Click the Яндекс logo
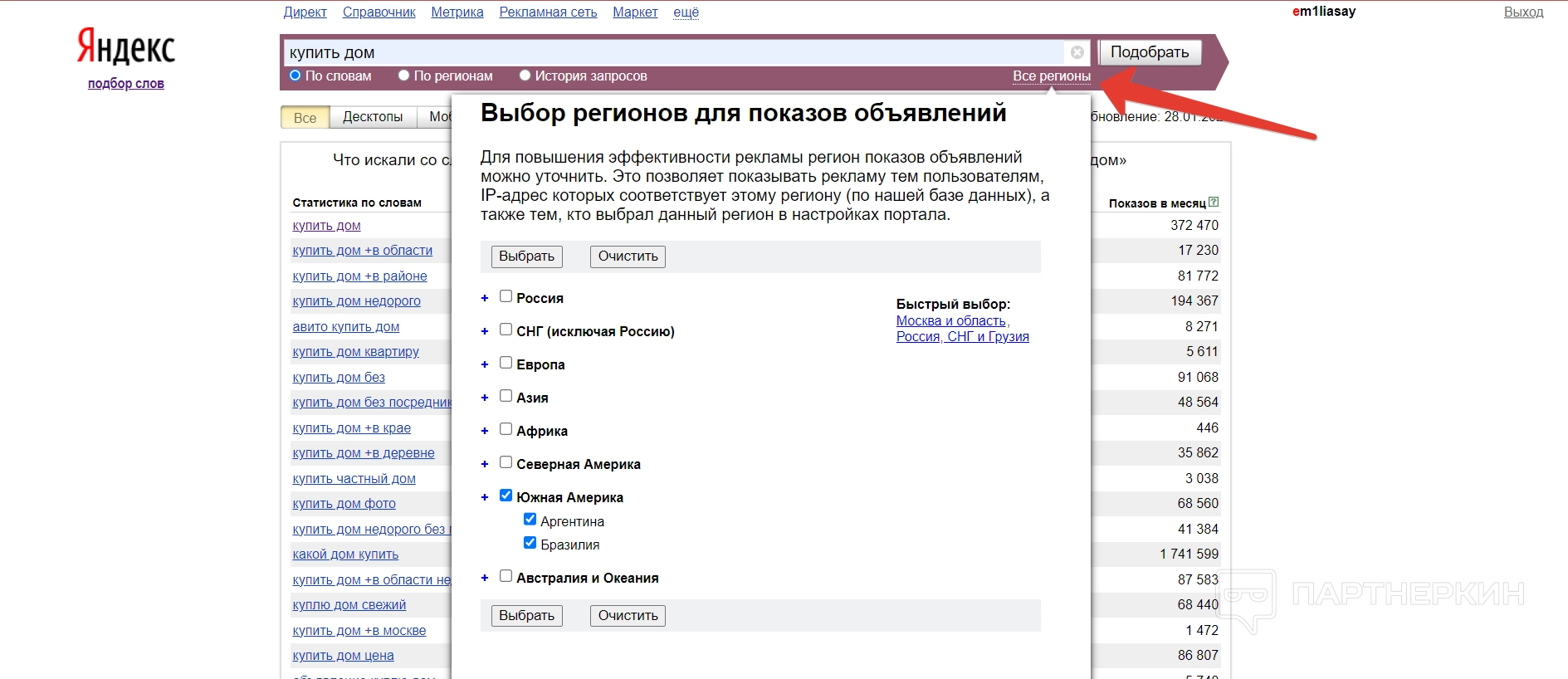 (x=126, y=46)
